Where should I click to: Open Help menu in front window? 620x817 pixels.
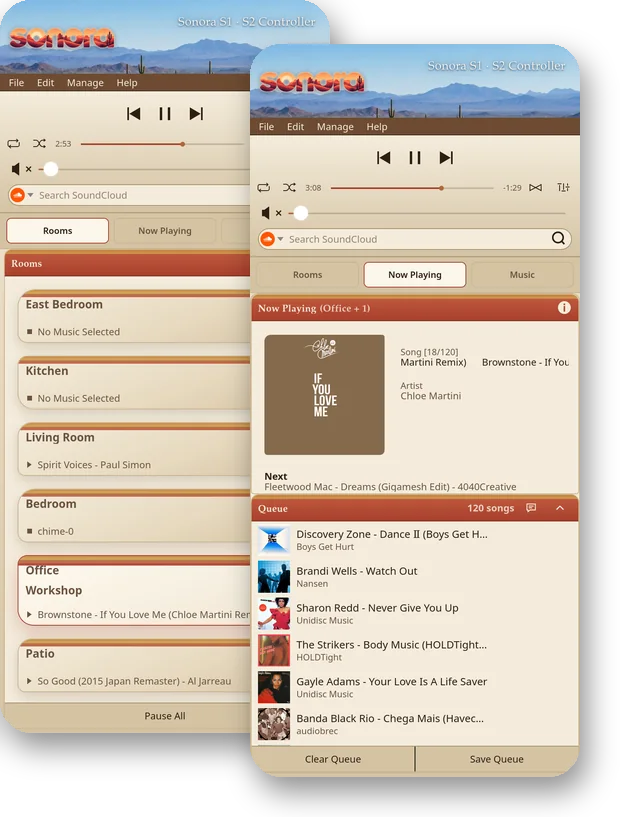pos(377,127)
